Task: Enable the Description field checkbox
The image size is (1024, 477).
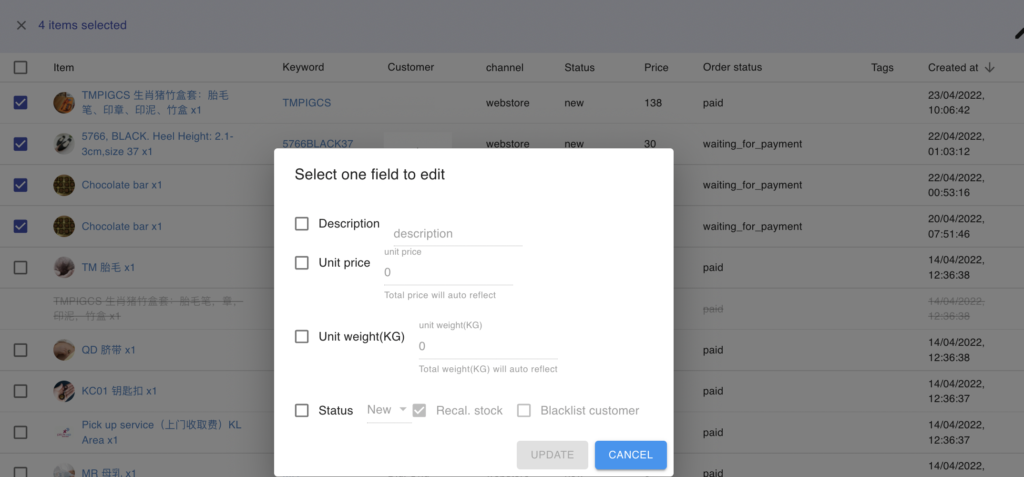Action: 302,224
